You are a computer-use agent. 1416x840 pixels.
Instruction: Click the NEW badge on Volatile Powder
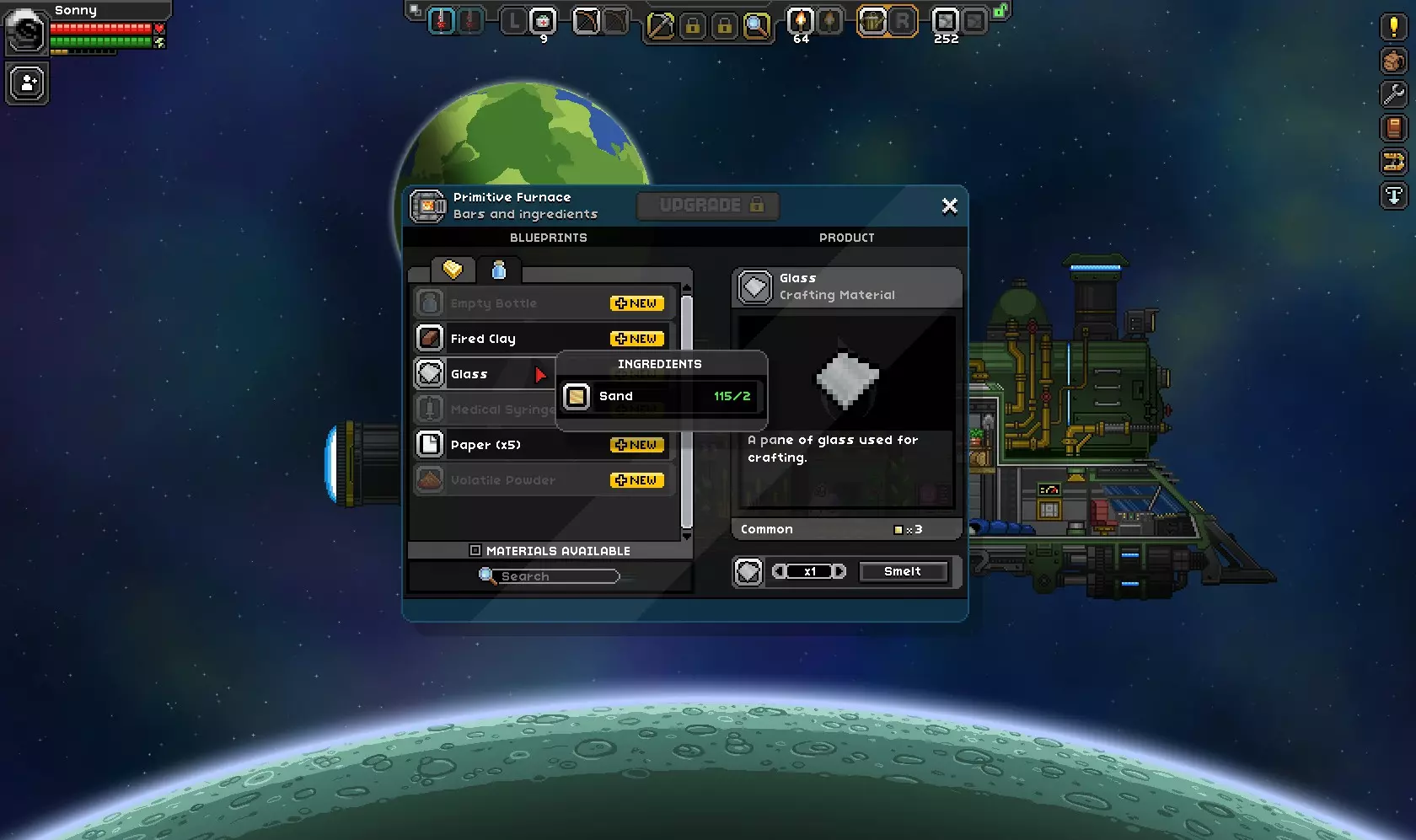[637, 480]
